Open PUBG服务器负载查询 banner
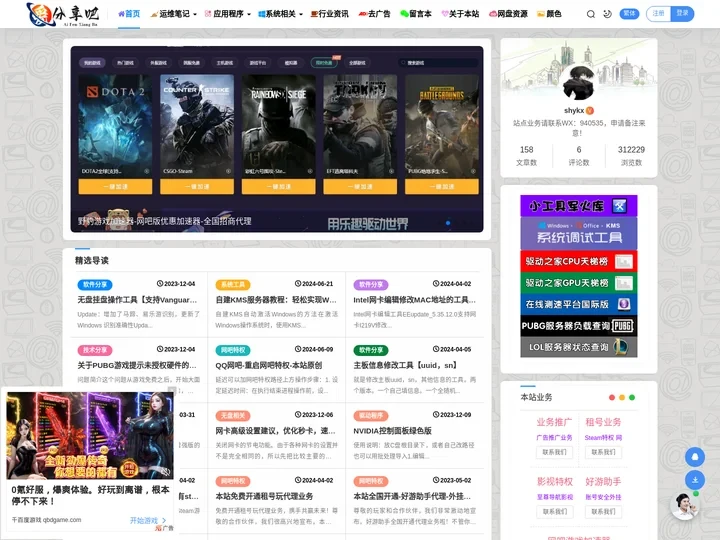This screenshot has height=540, width=720. [579, 326]
